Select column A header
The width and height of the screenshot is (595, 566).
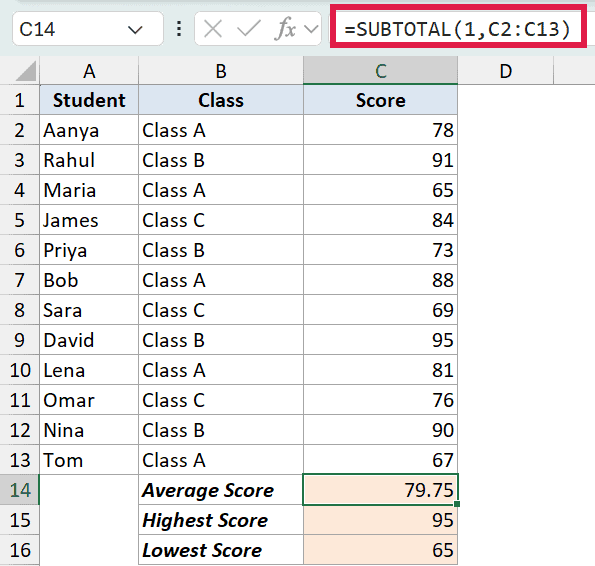pos(89,71)
